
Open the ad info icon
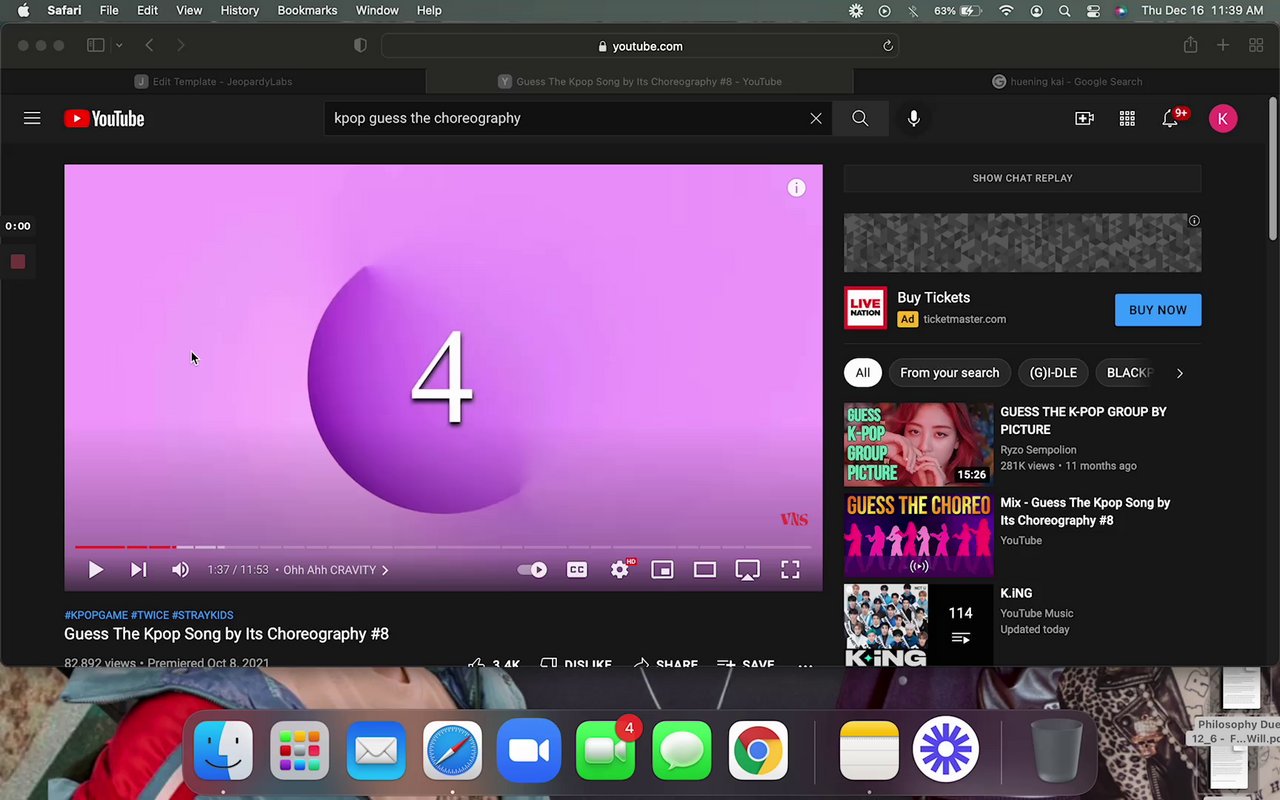tap(1194, 221)
